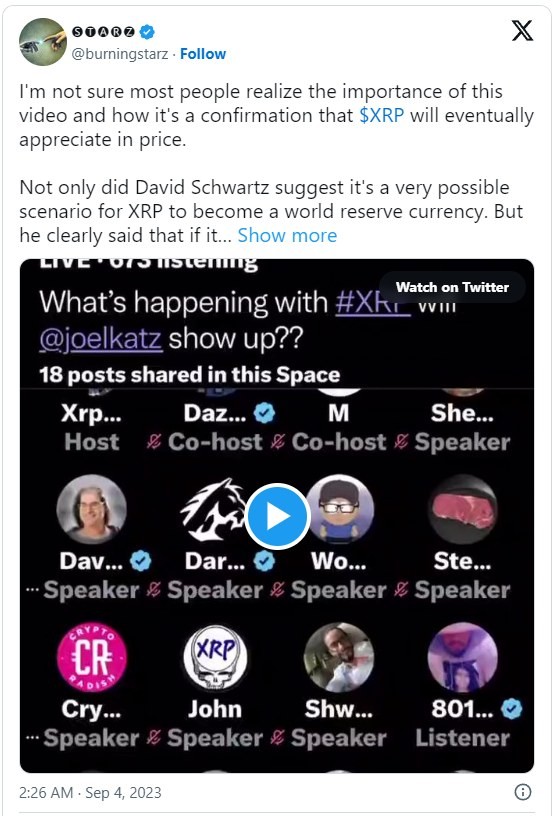The image size is (553, 816).
Task: Click the X logo in the tweet corner
Action: (x=522, y=31)
